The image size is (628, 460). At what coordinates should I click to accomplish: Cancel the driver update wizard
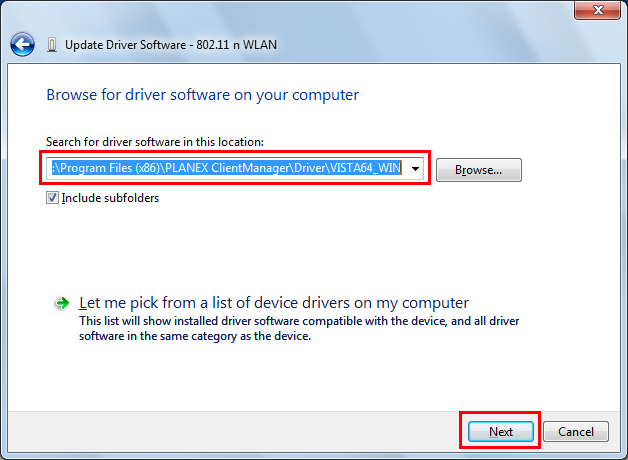click(x=576, y=432)
